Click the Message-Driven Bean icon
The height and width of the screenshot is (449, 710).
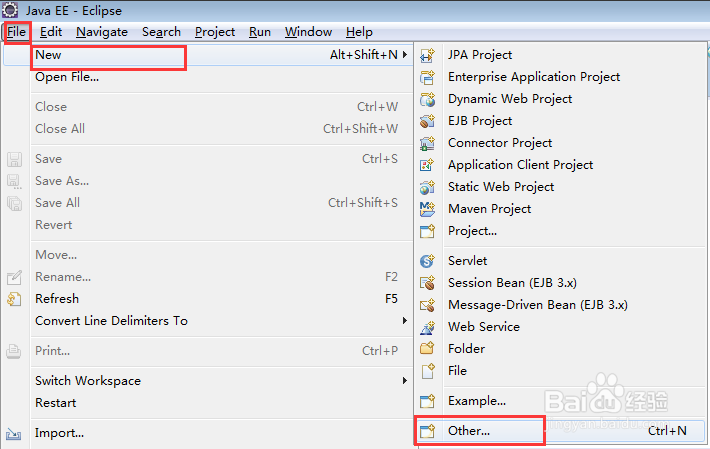point(427,305)
